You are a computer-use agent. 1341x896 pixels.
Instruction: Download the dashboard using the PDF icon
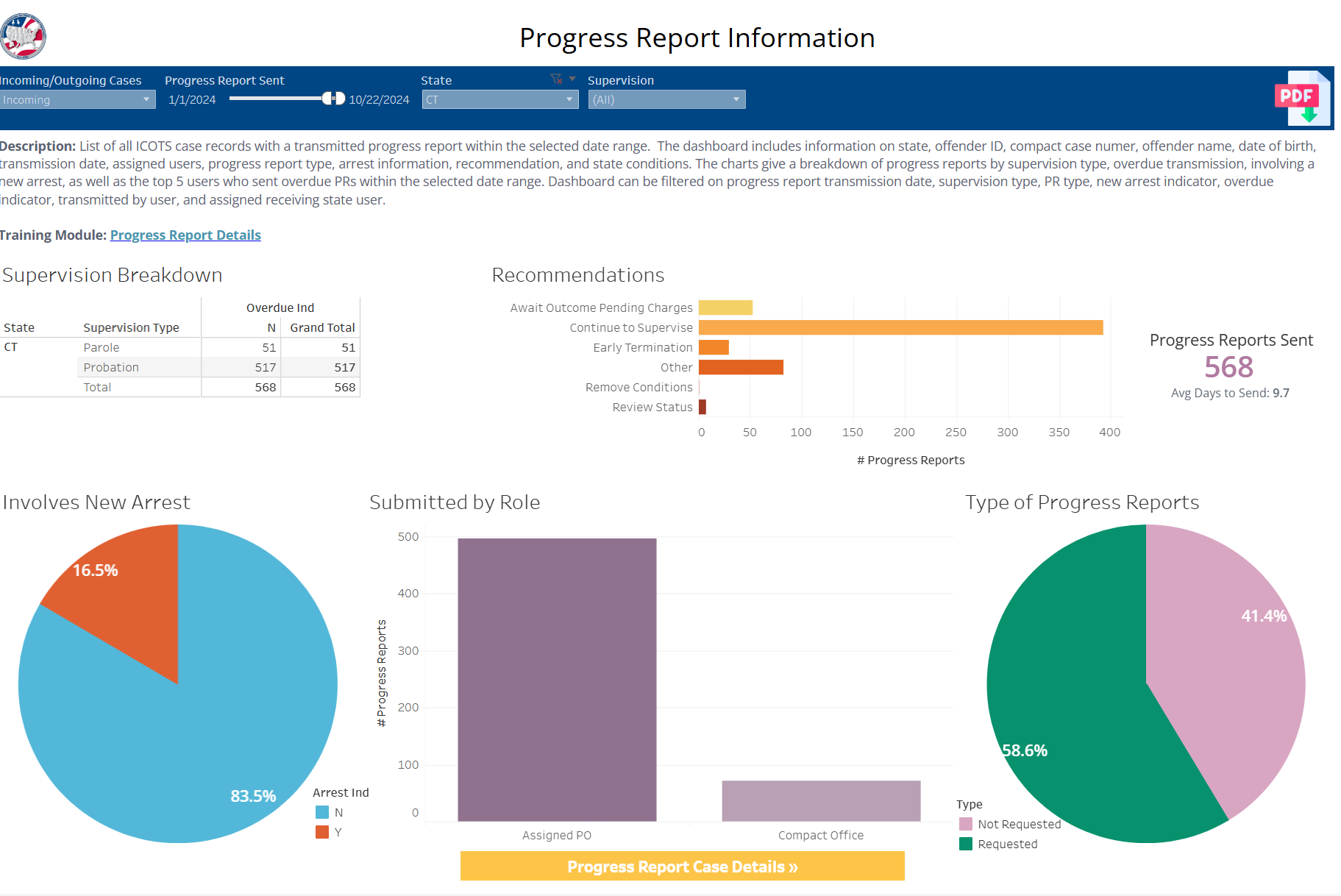tap(1301, 98)
